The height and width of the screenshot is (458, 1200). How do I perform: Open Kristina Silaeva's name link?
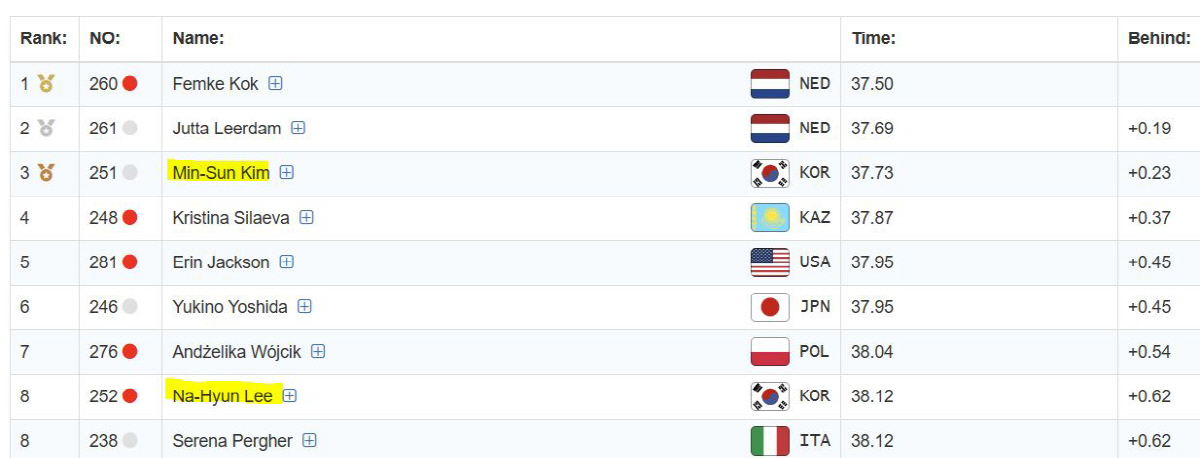[232, 218]
